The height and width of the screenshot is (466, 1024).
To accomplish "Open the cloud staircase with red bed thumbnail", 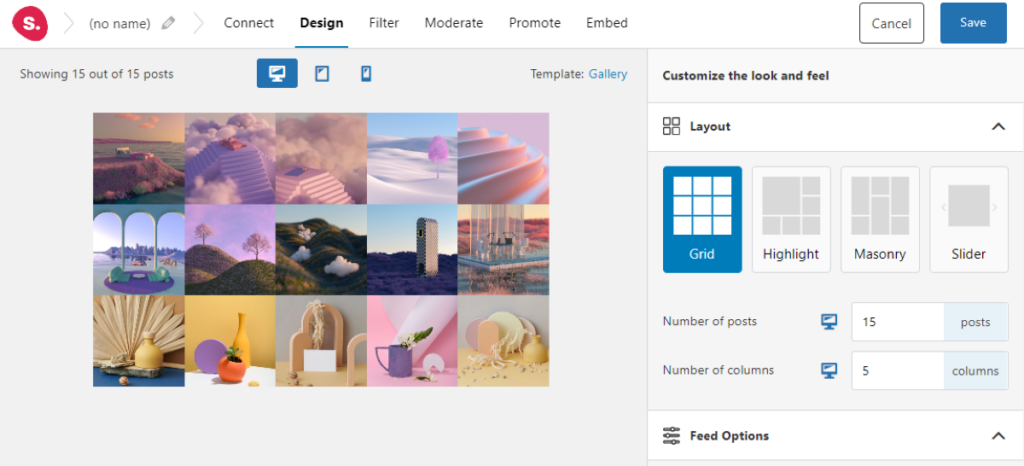I will [230, 159].
